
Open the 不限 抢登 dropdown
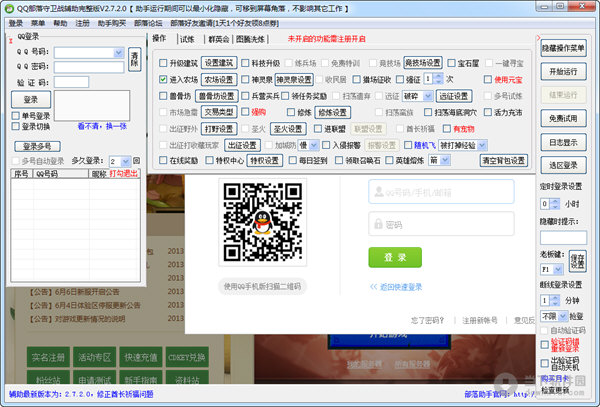click(x=562, y=316)
